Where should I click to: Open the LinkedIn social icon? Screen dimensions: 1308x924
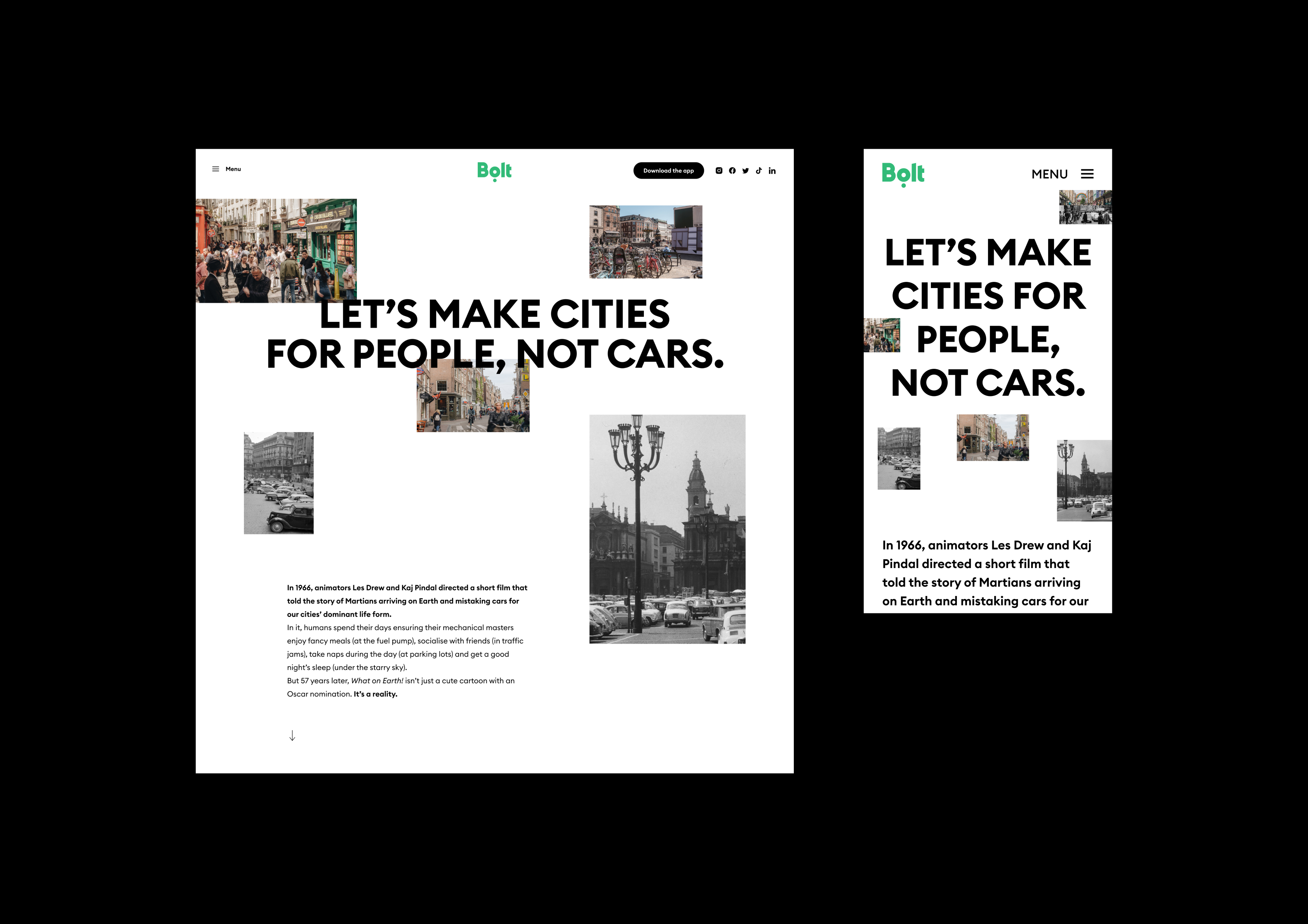click(x=772, y=170)
